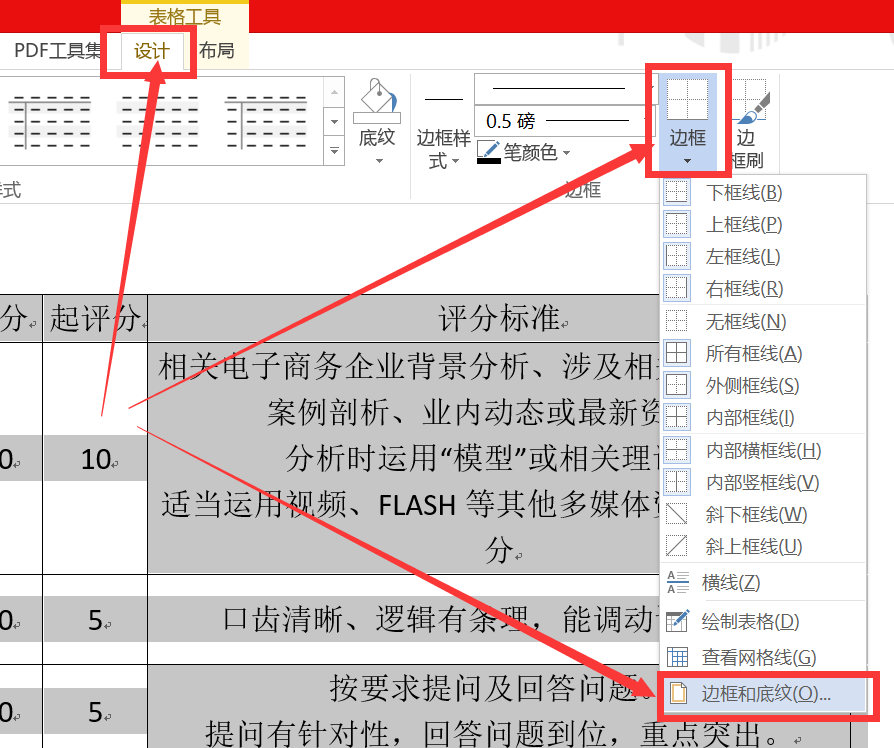This screenshot has width=894, height=748.
Task: Select 内部框线(I) menu entry
Action: pyautogui.click(x=763, y=417)
